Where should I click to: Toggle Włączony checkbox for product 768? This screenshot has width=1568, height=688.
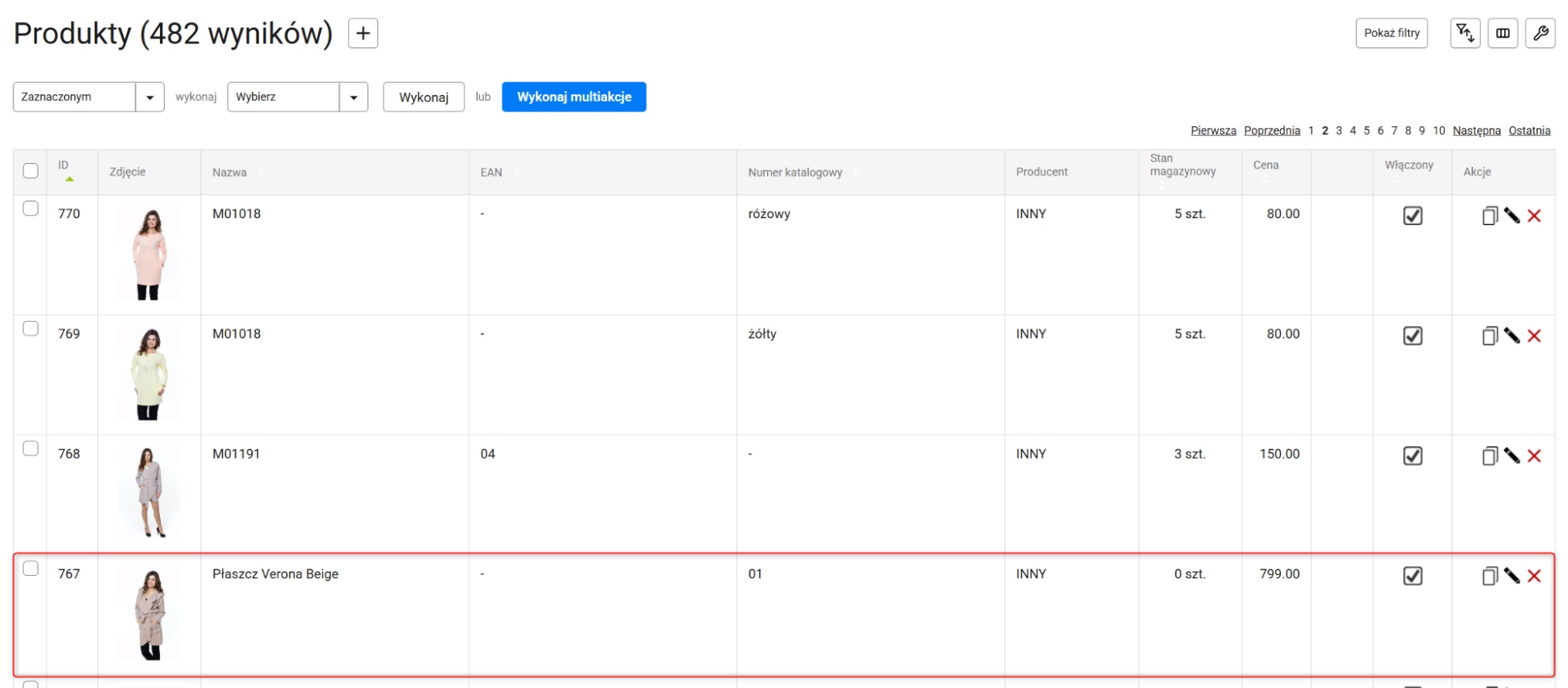(1412, 456)
